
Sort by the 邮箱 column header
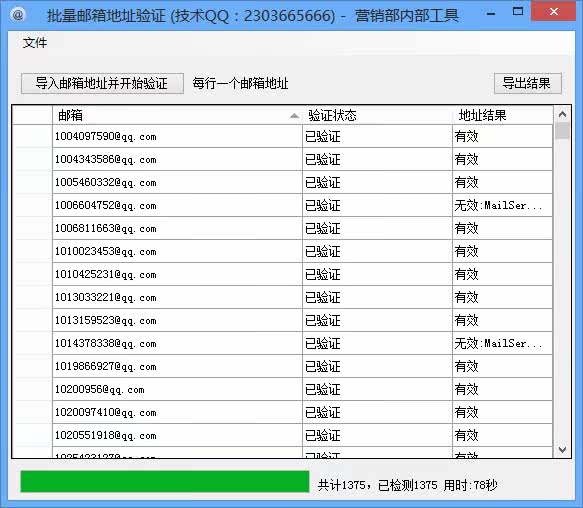tap(177, 115)
